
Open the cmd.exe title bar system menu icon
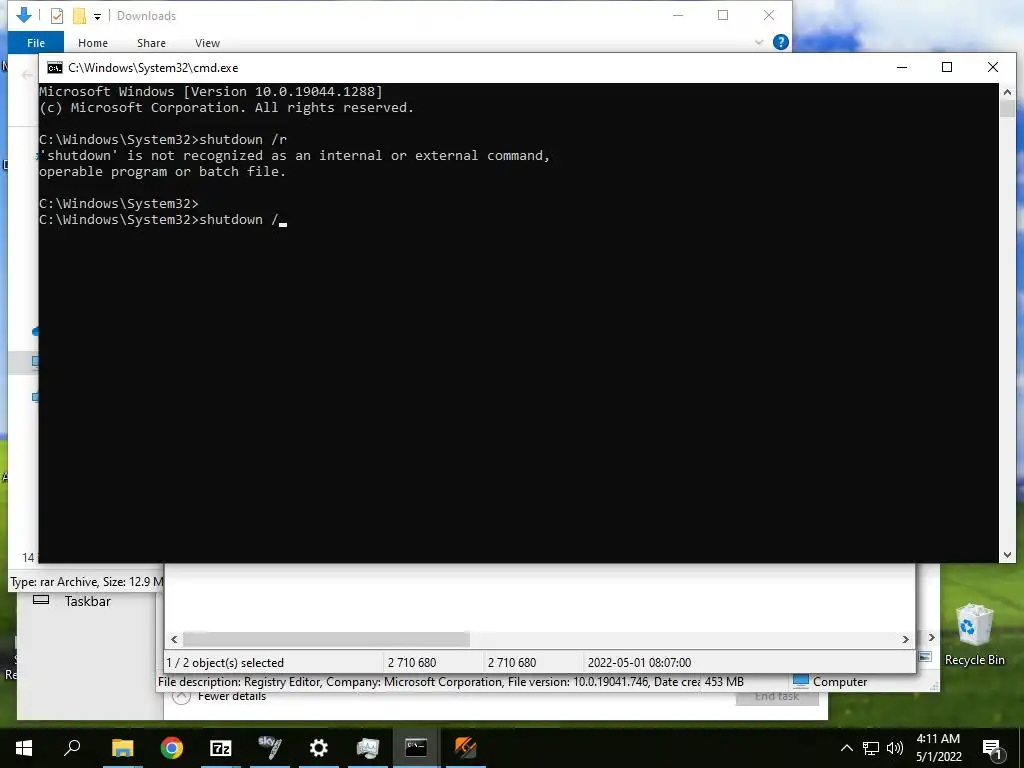tap(55, 68)
